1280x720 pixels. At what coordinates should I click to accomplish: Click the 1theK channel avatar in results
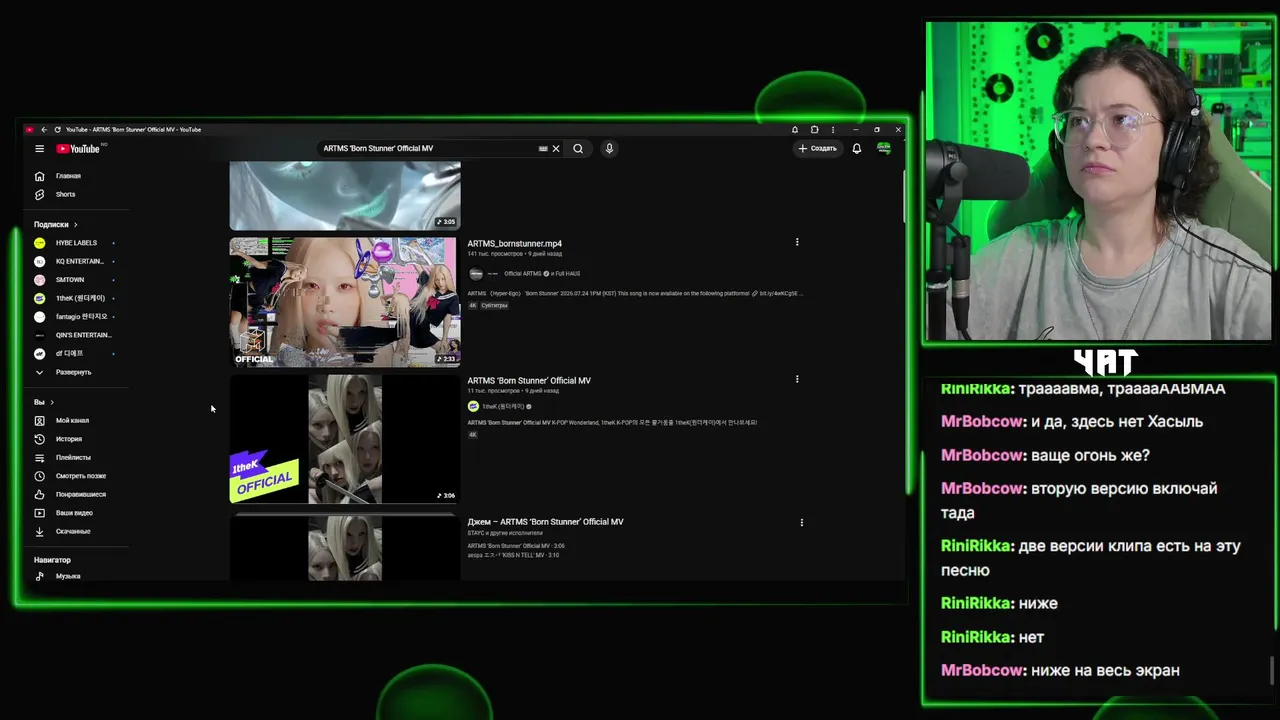pyautogui.click(x=473, y=407)
